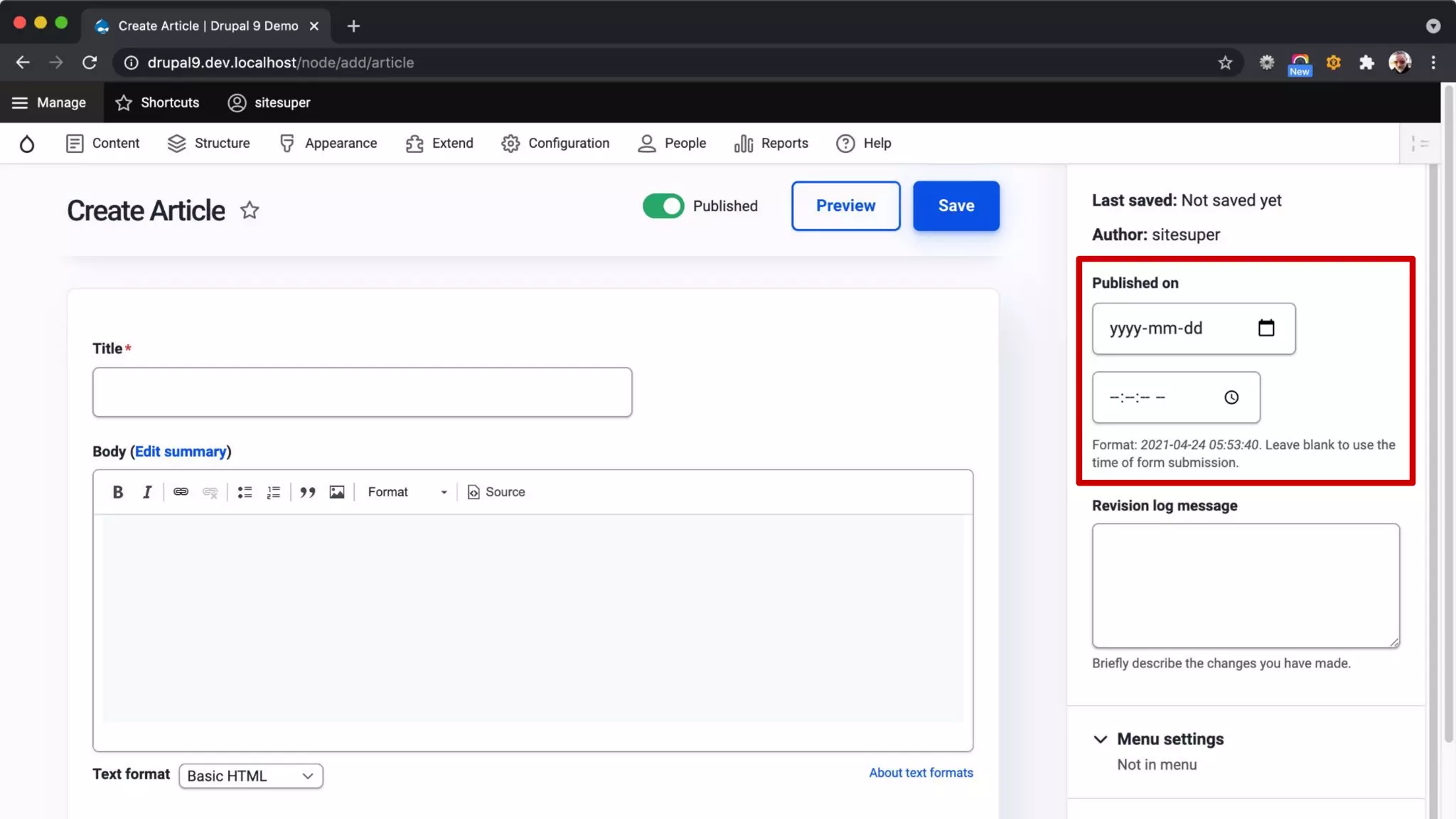Click the Bold icon in editor toolbar
Viewport: 1456px width, 819px height.
pyautogui.click(x=118, y=492)
